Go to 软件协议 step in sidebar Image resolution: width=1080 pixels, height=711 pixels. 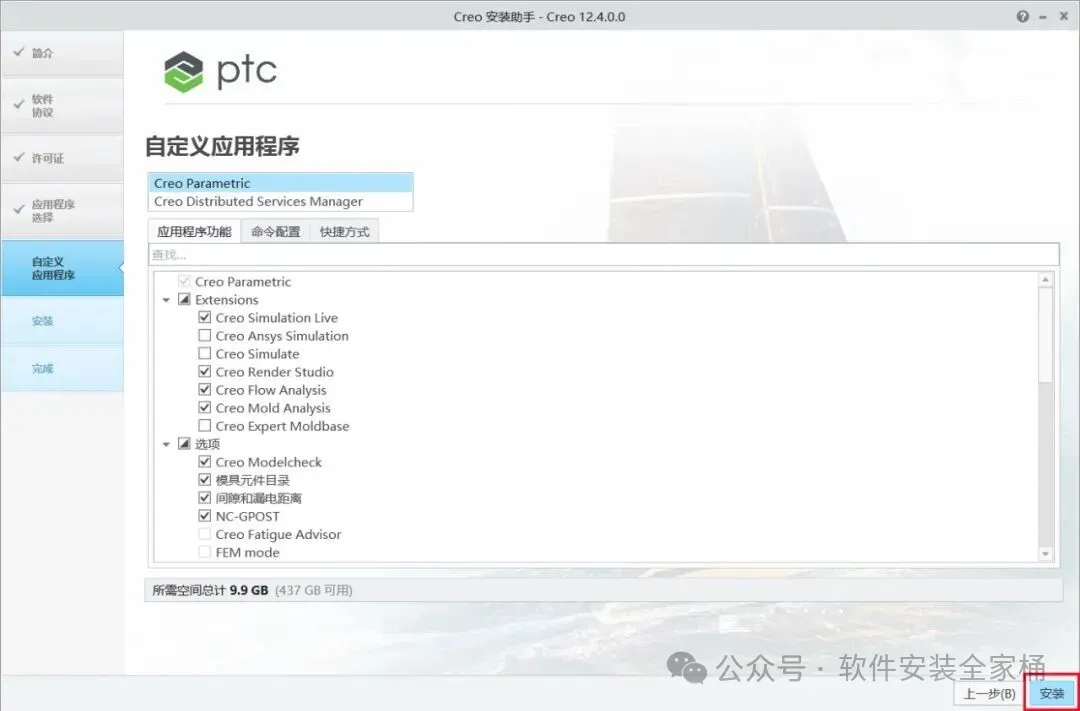pyautogui.click(x=63, y=105)
